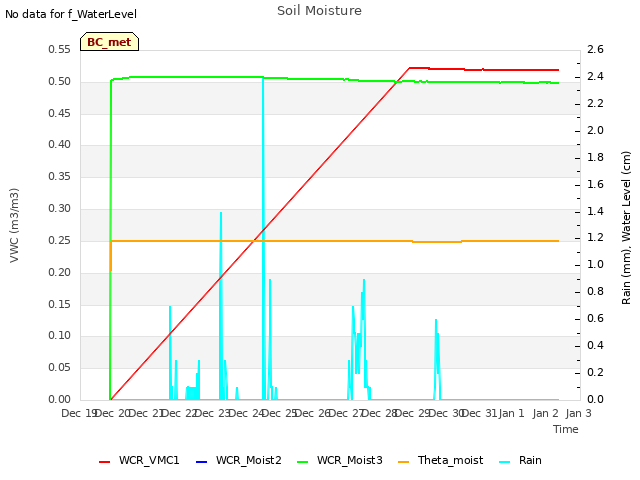This screenshot has height=480, width=640.
Task: Click the Time axis label
Action: (x=565, y=429)
